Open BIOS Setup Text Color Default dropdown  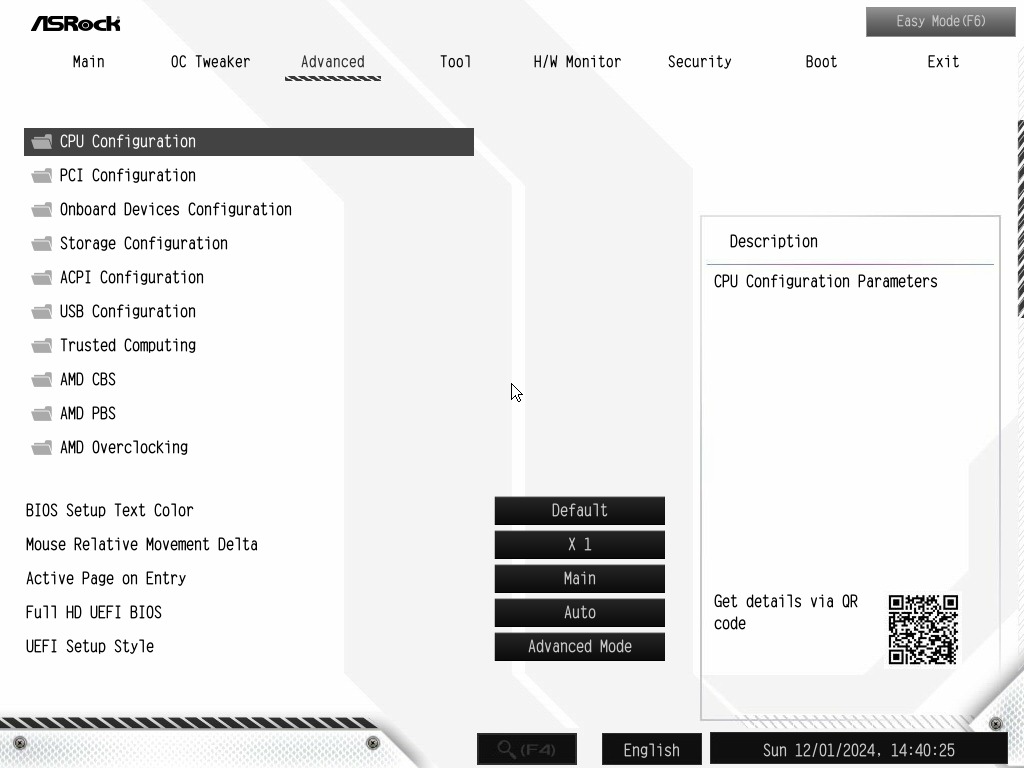579,511
